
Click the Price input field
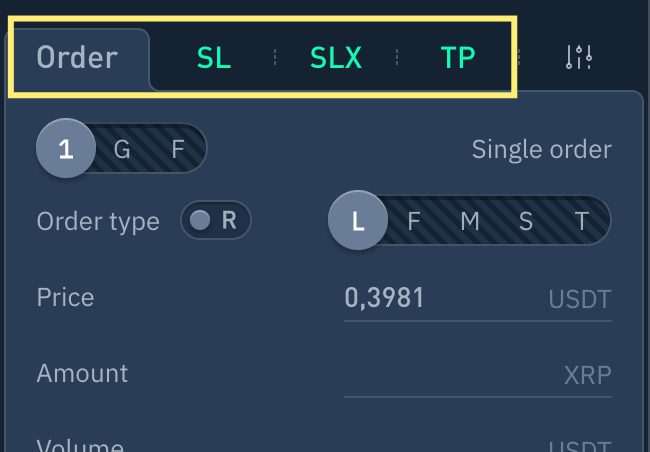(440, 298)
